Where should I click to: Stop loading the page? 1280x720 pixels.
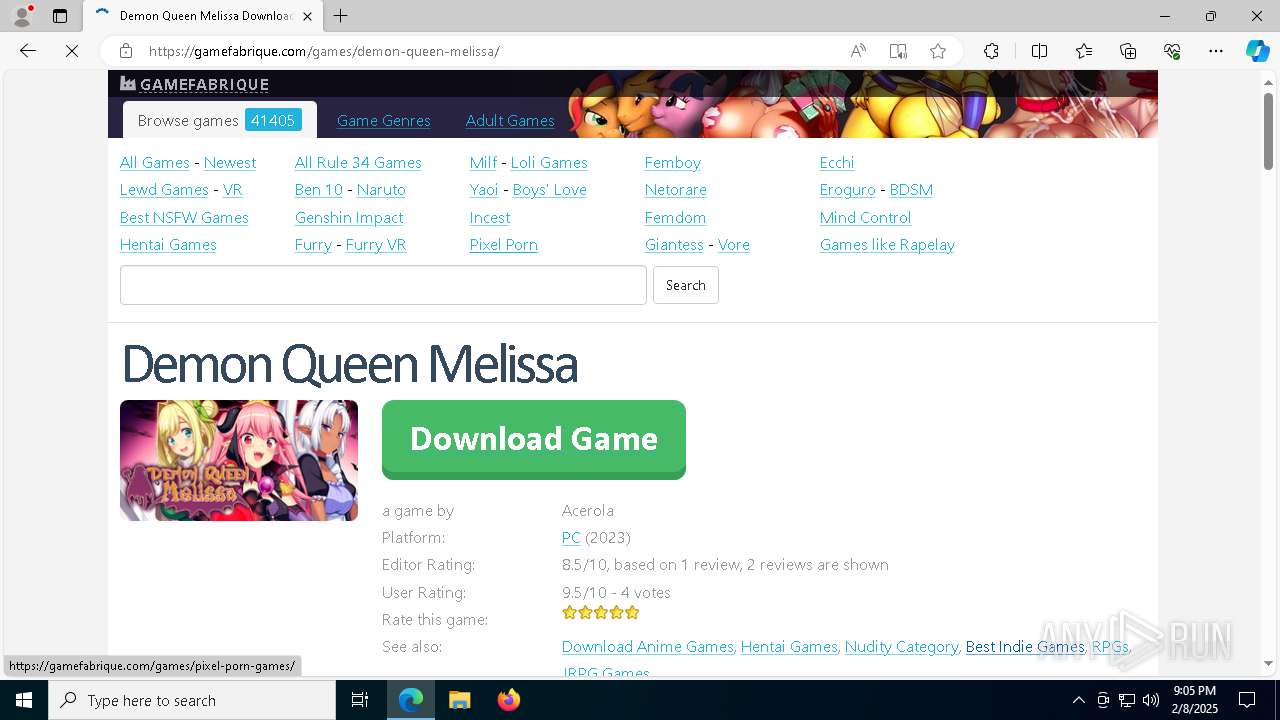click(x=72, y=51)
